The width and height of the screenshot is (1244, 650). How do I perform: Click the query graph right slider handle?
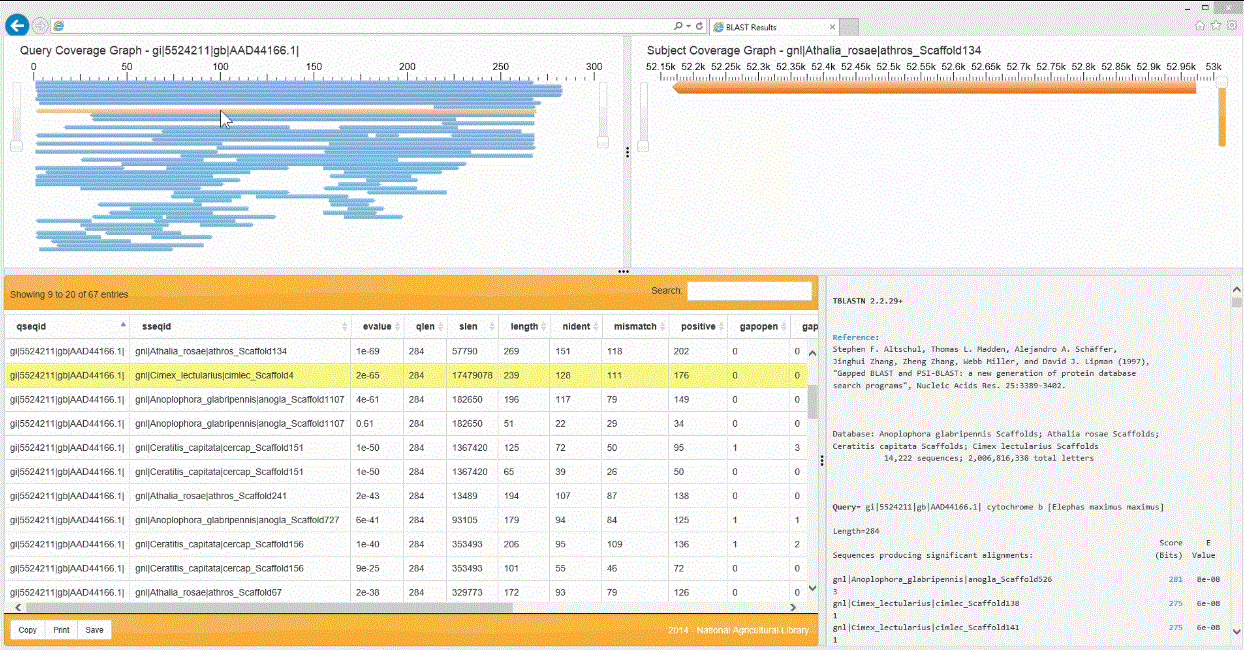point(602,143)
